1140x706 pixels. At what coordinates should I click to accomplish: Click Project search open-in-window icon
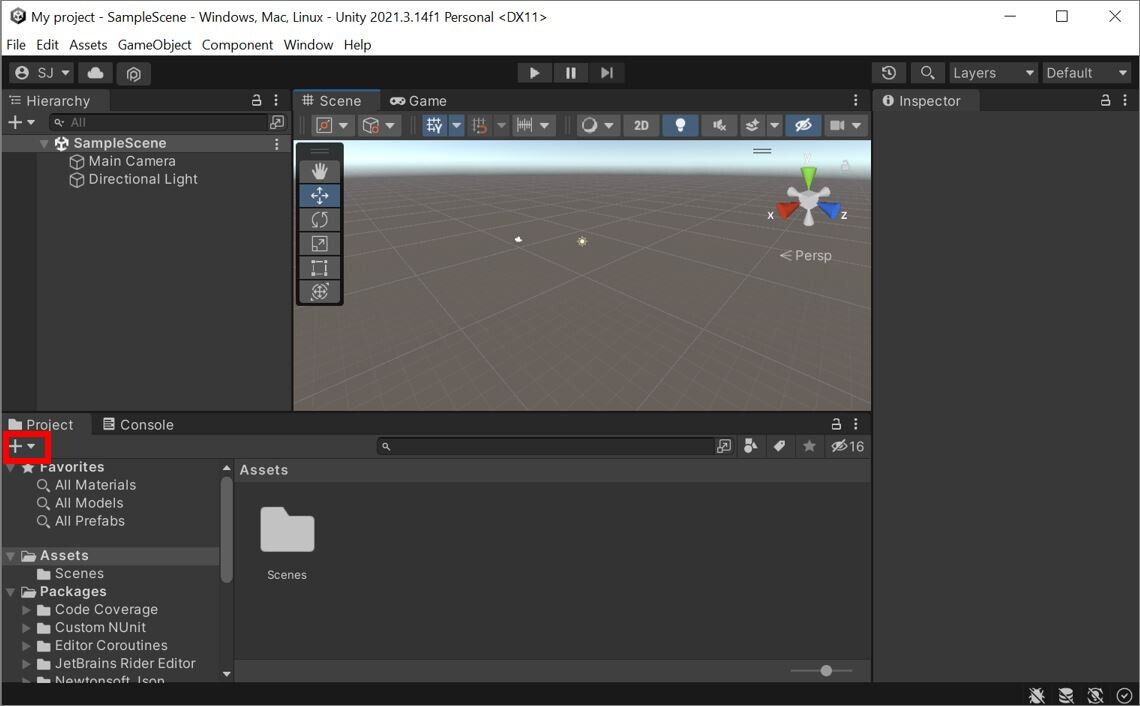coord(723,446)
